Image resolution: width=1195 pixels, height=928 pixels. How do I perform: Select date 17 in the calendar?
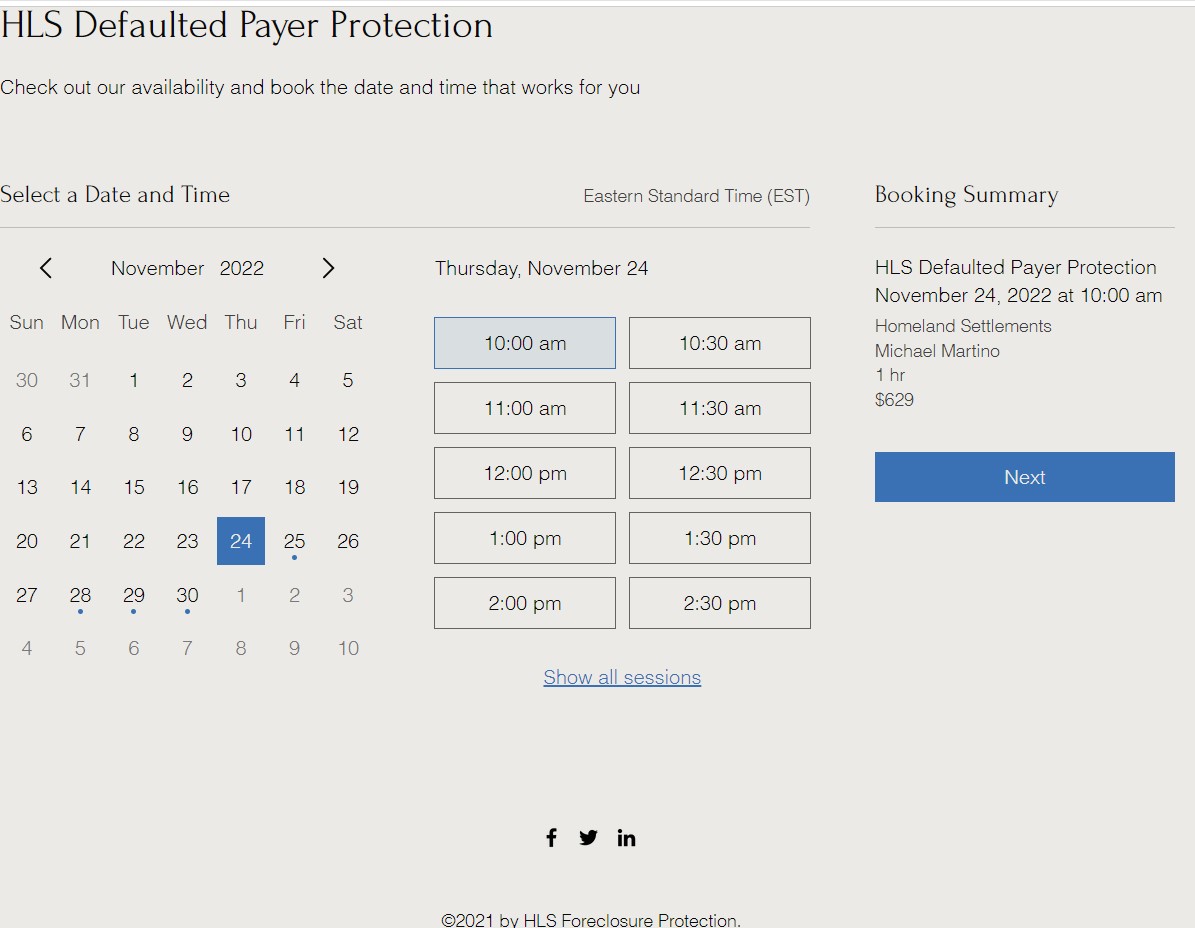pyautogui.click(x=241, y=487)
